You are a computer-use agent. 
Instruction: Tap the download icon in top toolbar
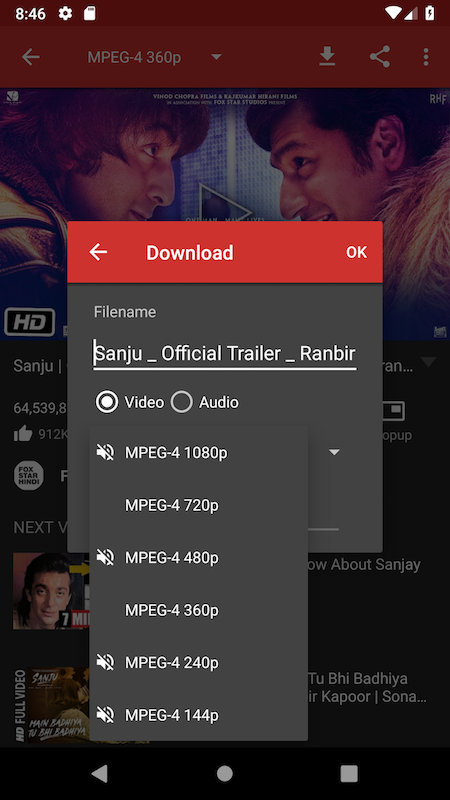pos(327,57)
